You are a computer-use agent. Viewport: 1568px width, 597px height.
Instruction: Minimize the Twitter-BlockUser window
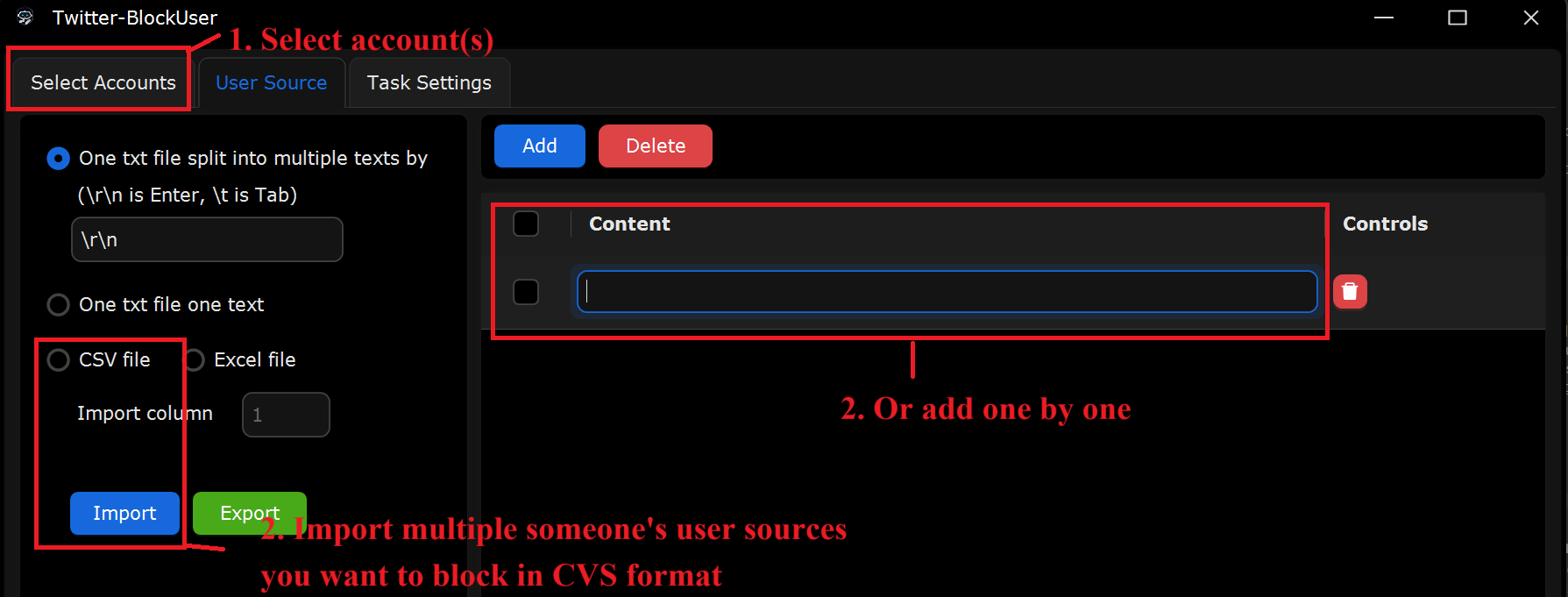point(1384,18)
